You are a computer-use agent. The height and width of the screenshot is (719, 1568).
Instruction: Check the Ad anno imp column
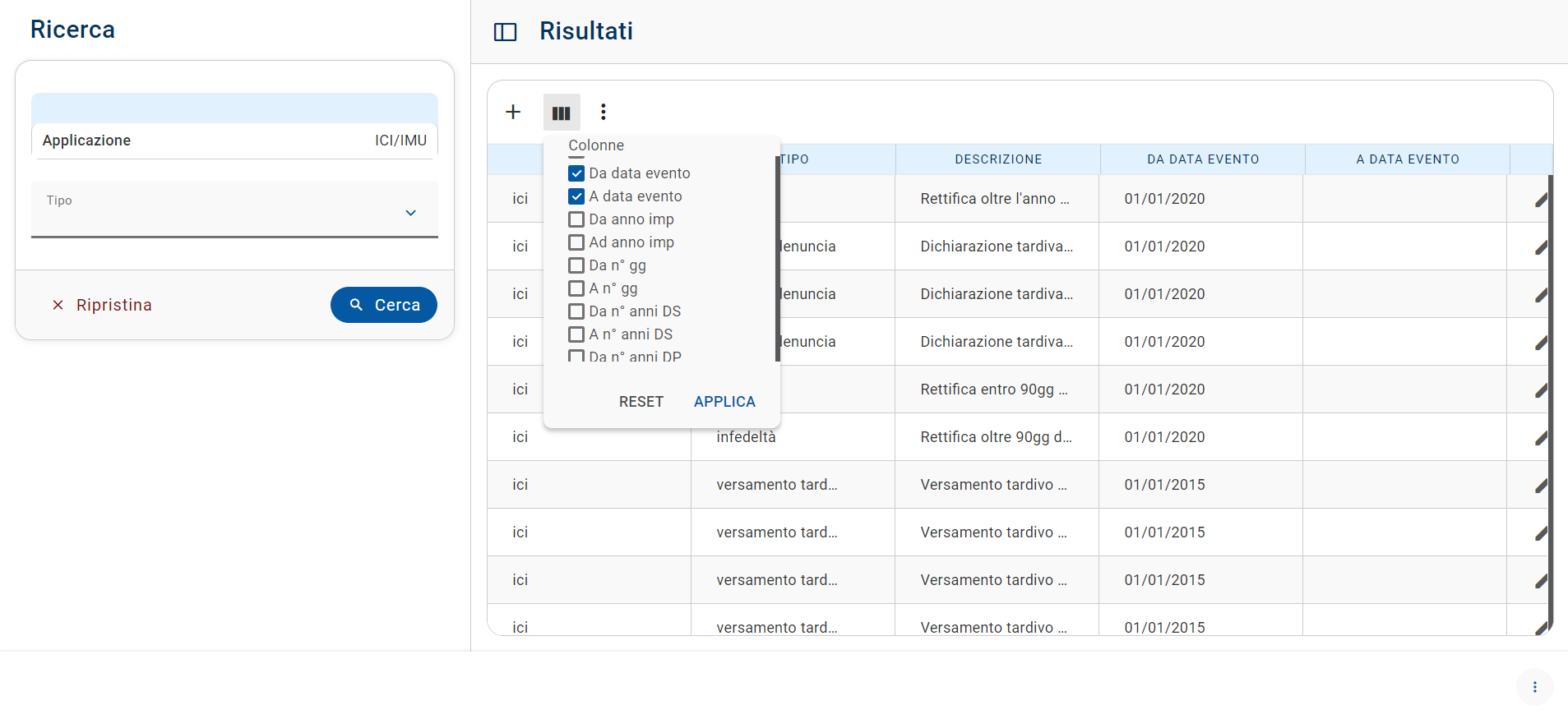click(x=576, y=242)
